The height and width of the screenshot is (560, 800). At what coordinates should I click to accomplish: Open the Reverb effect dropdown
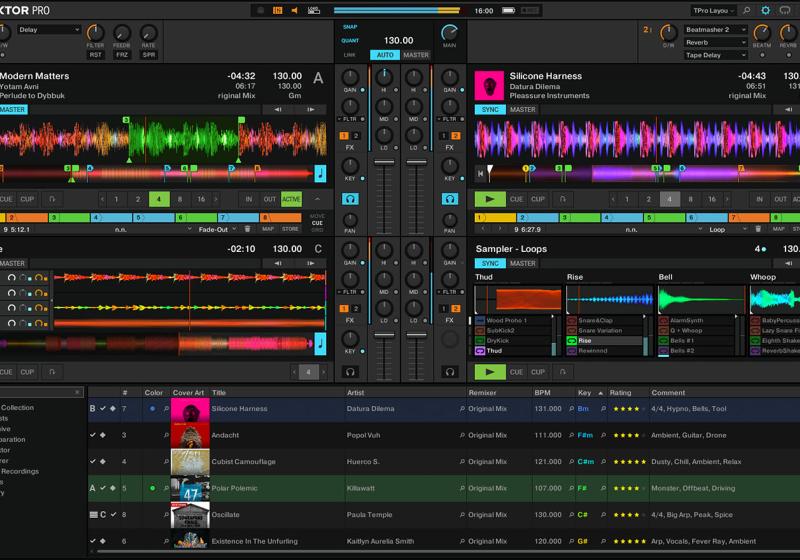click(x=715, y=42)
